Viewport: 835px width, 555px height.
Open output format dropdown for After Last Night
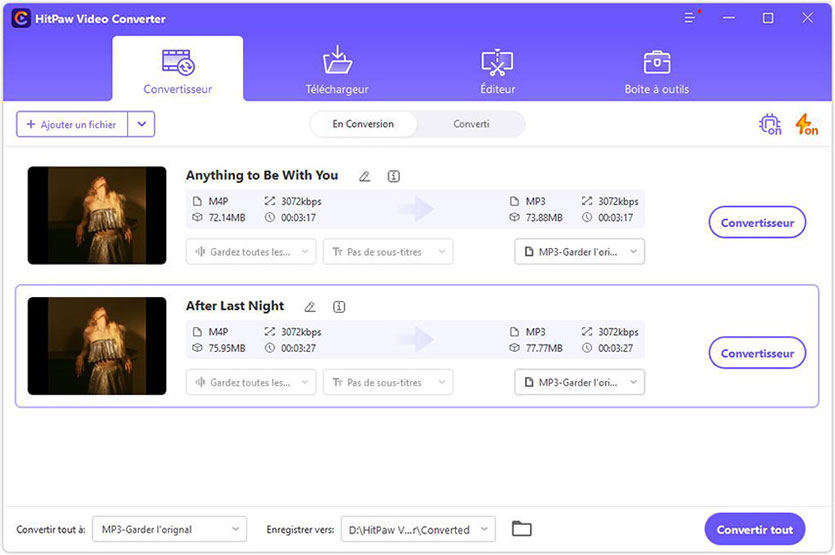click(x=579, y=382)
